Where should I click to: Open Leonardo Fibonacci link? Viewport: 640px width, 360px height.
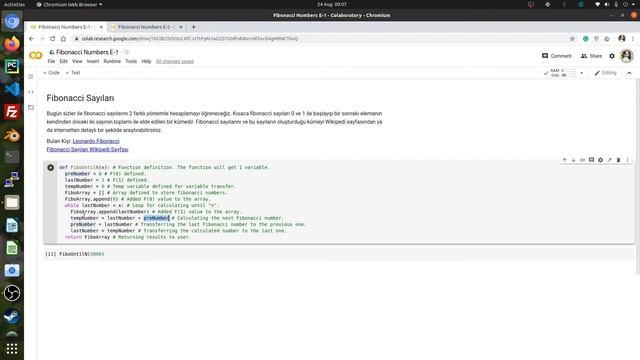[x=96, y=141]
